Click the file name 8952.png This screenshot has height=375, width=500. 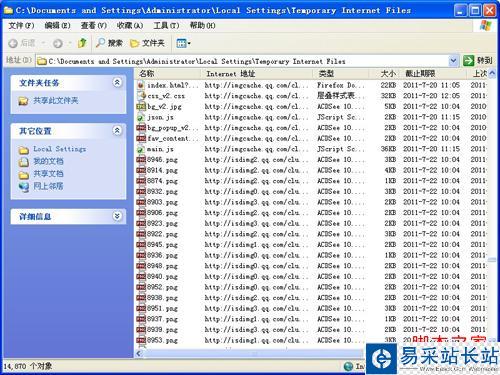pos(162,287)
